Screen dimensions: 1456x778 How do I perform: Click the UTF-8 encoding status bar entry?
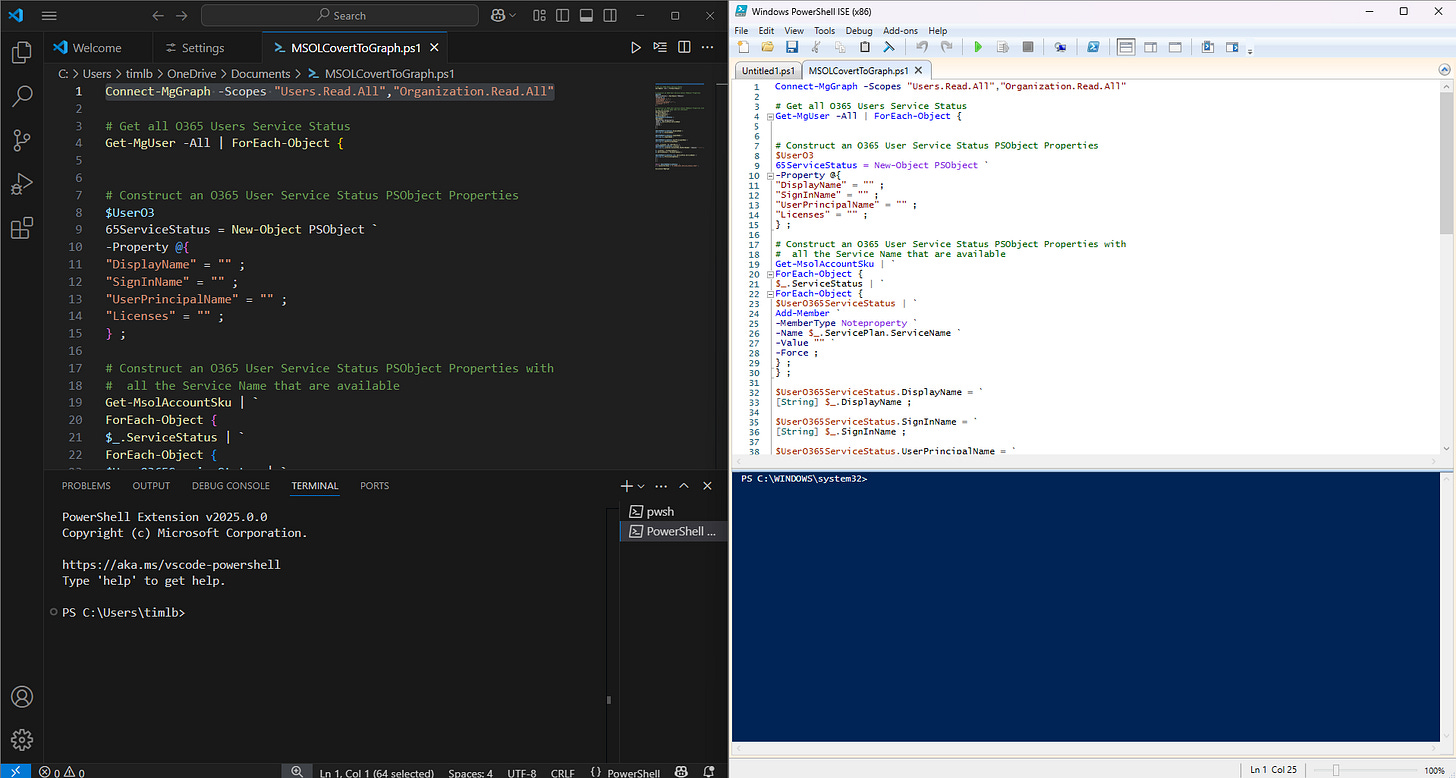click(521, 772)
